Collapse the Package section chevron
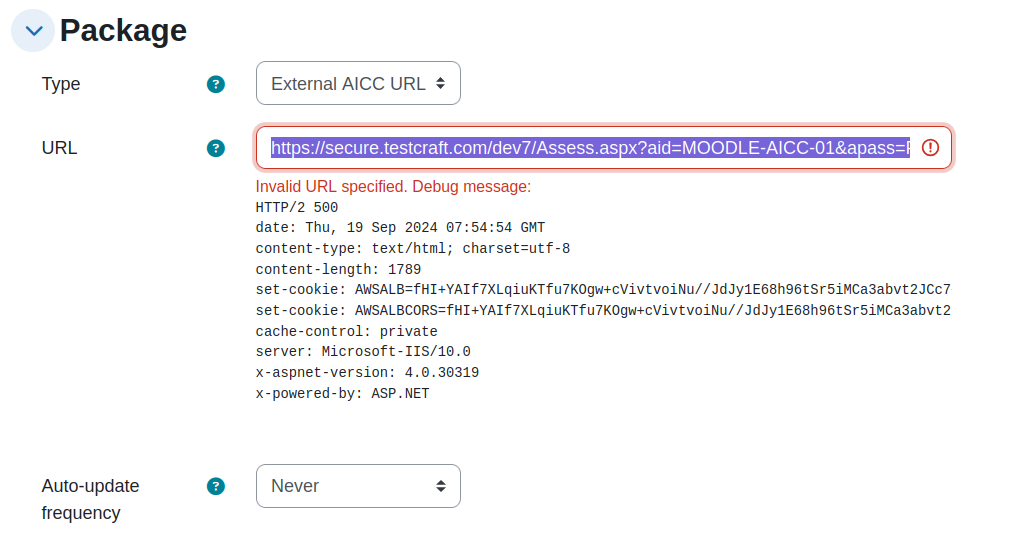 coord(33,30)
